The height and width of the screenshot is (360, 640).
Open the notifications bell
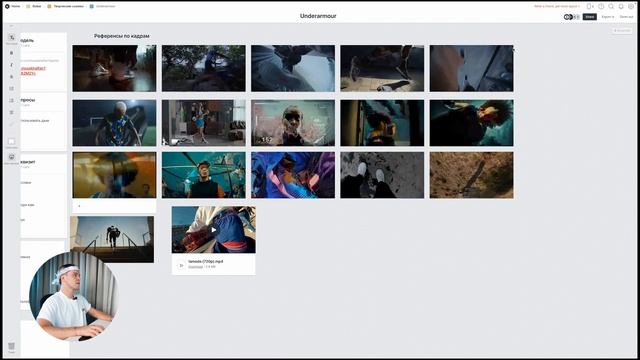pos(621,7)
